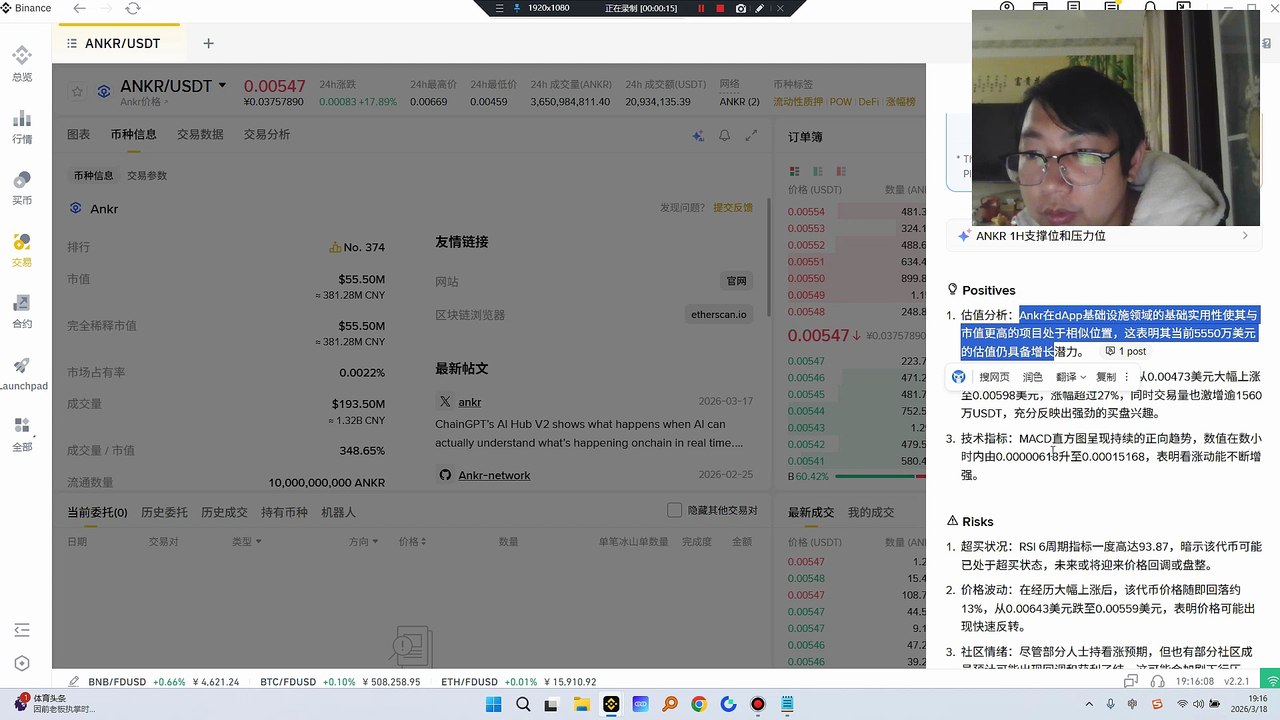Open the 总览 overview sidebar item
1280x720 pixels.
pyautogui.click(x=22, y=63)
